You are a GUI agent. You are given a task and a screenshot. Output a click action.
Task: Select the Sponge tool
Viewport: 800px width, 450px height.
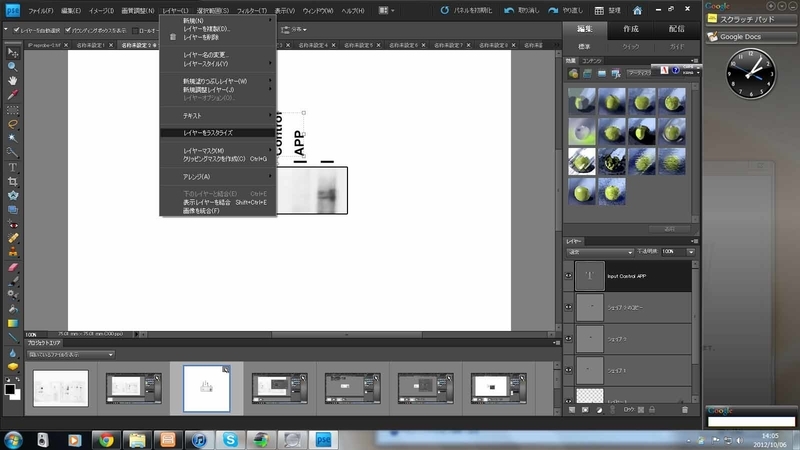13,366
